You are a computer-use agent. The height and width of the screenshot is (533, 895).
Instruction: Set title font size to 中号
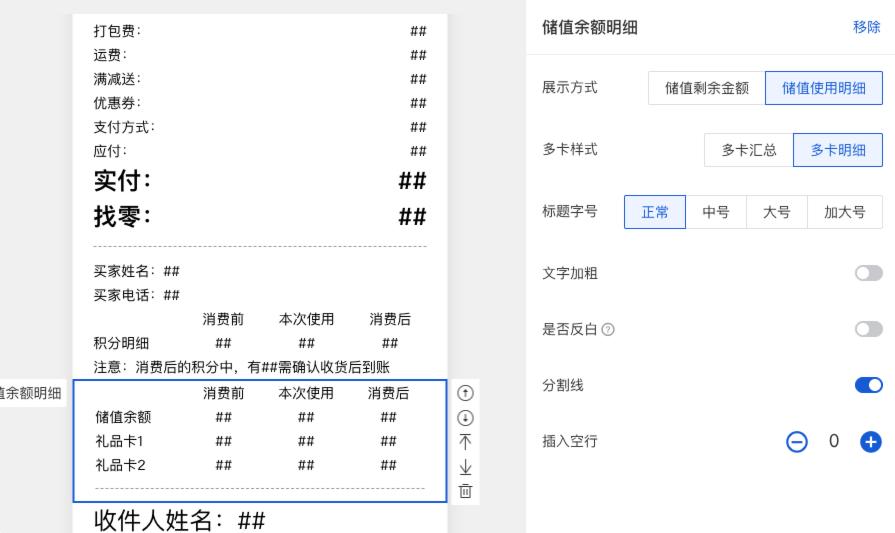[716, 212]
